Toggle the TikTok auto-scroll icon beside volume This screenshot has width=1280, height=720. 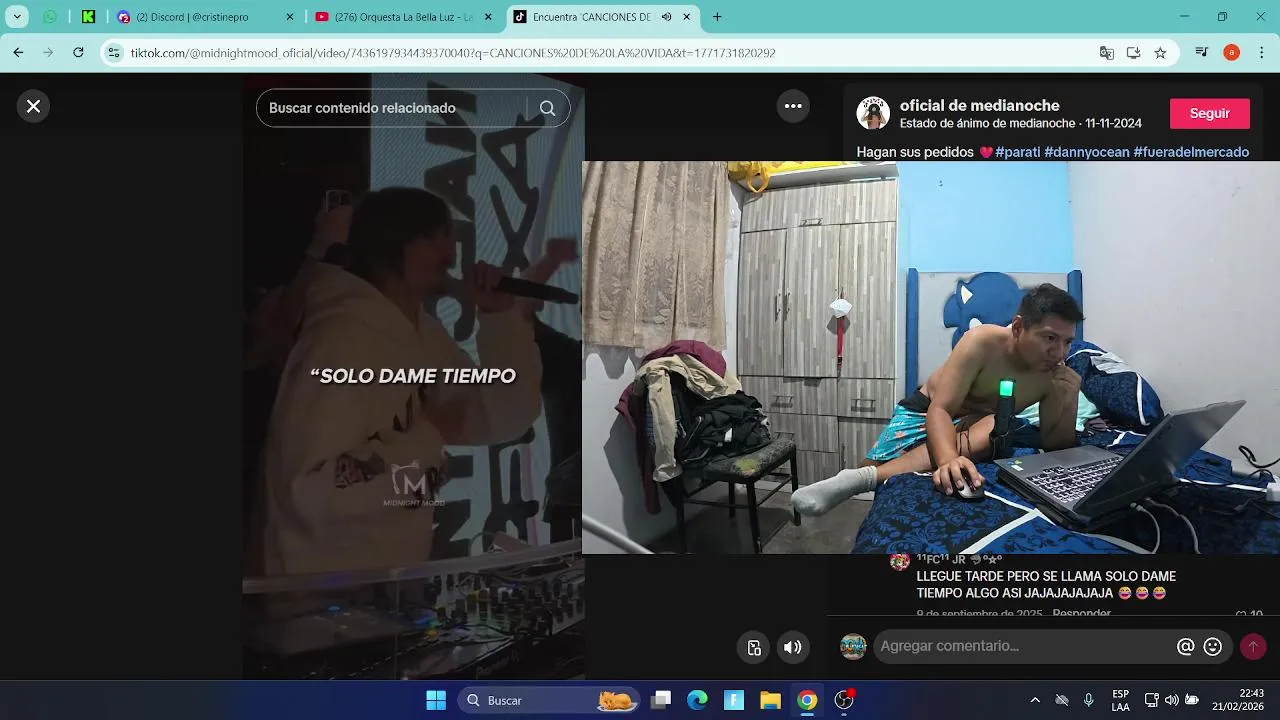tap(754, 647)
